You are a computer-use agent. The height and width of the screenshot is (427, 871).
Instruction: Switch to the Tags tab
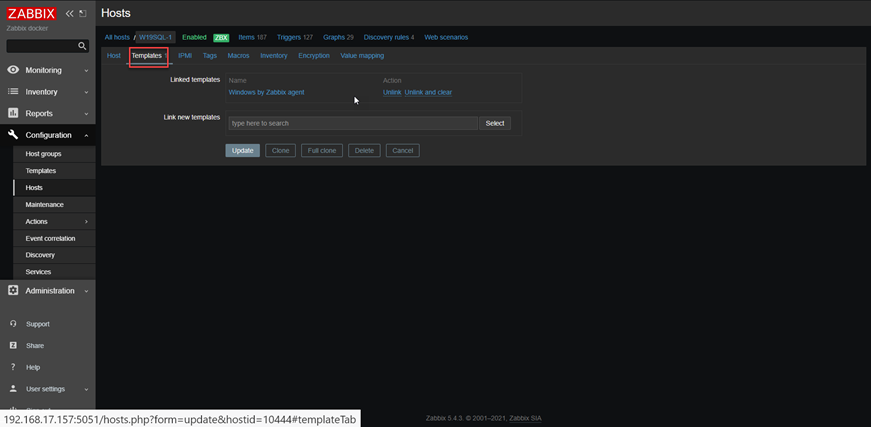point(209,56)
